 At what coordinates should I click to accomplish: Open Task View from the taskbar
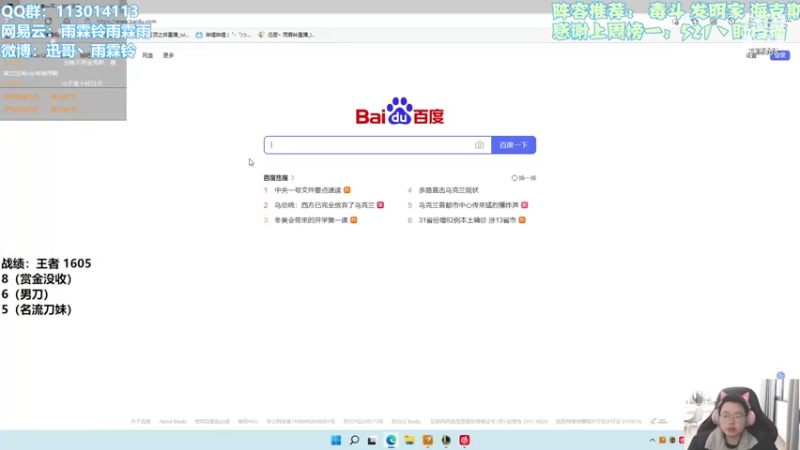tap(372, 440)
